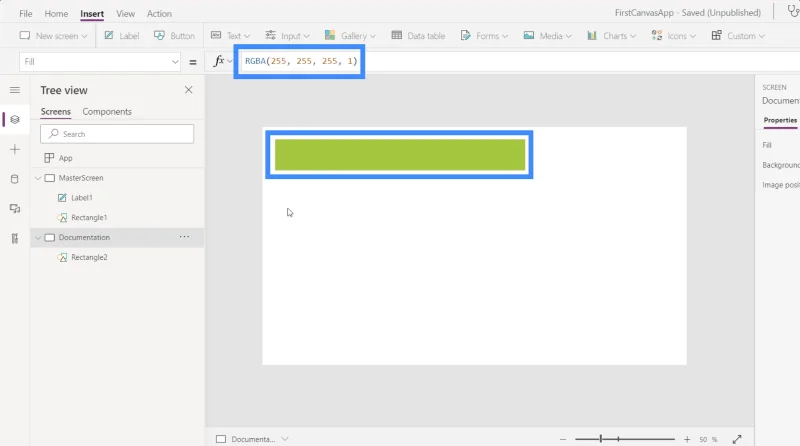Select the Screens tab in Tree view
Viewport: 800px width, 446px height.
[56, 111]
